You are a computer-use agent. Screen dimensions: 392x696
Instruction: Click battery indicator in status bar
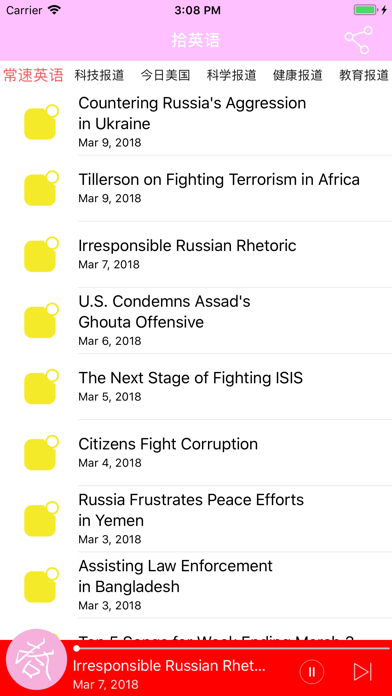(x=366, y=10)
